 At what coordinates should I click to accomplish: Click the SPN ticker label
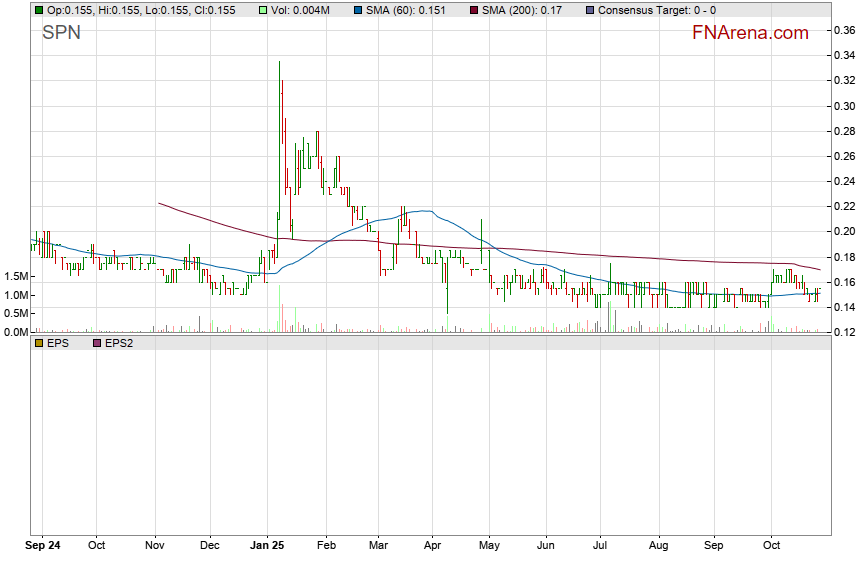coord(61,33)
